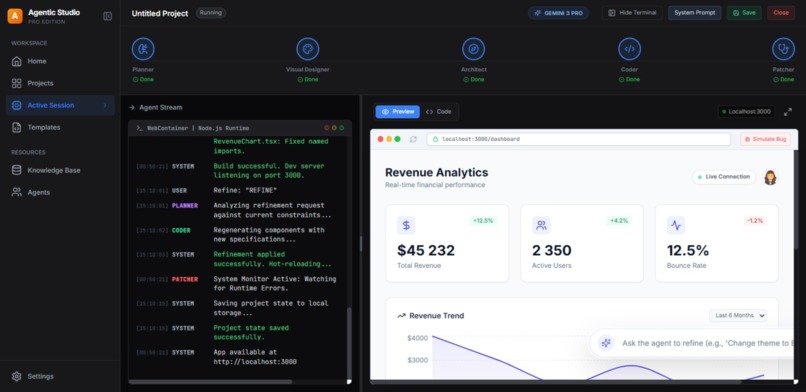Click the 'Ask the agent to refine' input
The image size is (806, 392).
pyautogui.click(x=707, y=343)
